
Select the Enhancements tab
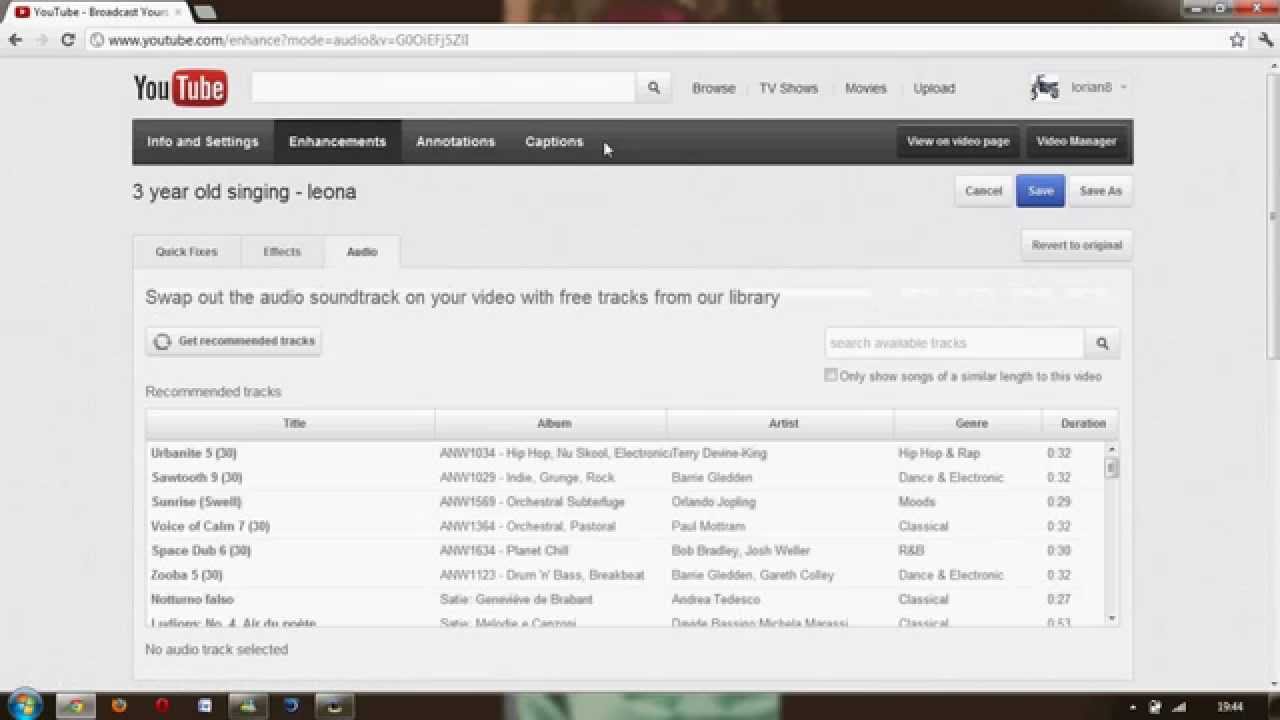(337, 142)
